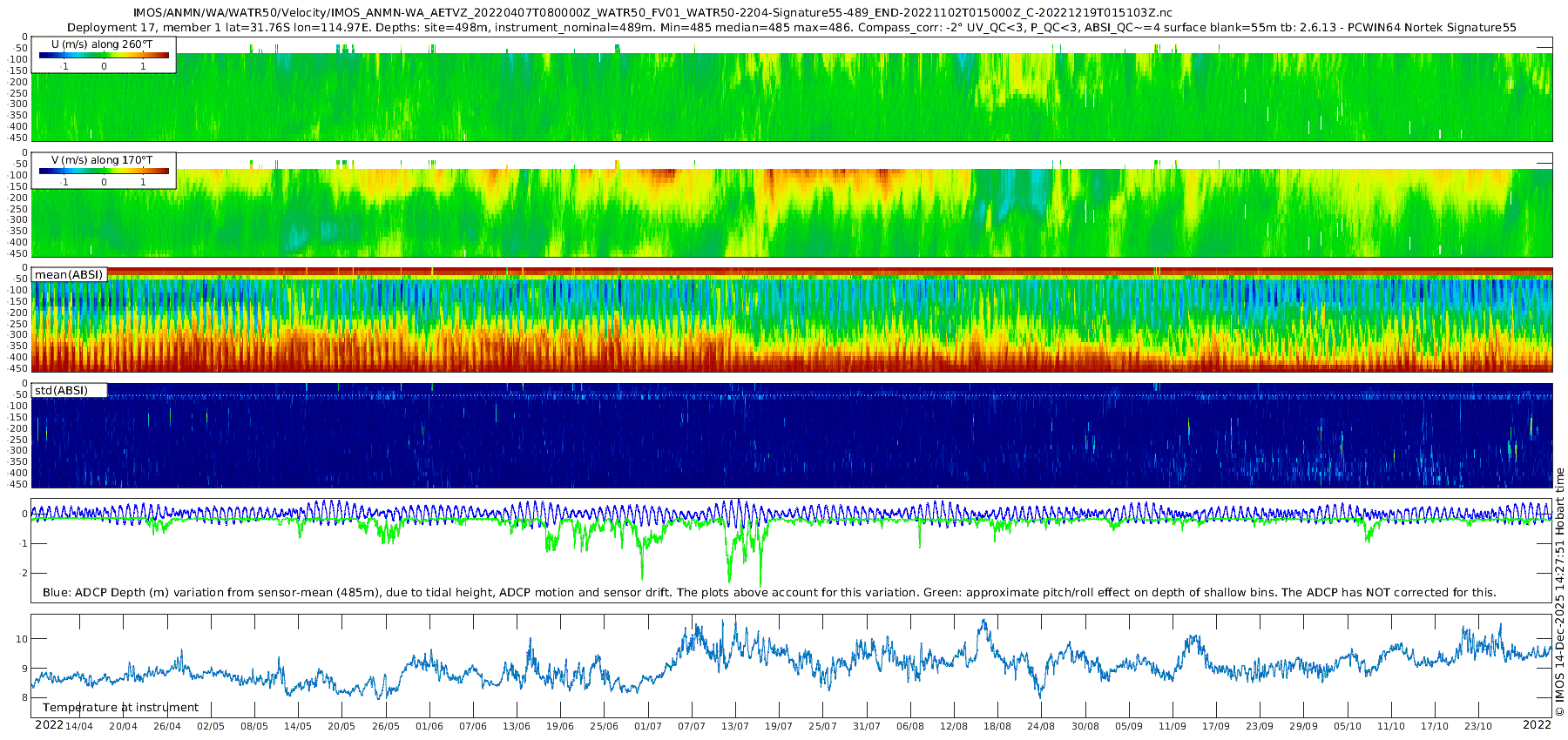Click the 'U (m/s) along 260°T' title
This screenshot has height=740, width=1568.
102,44
